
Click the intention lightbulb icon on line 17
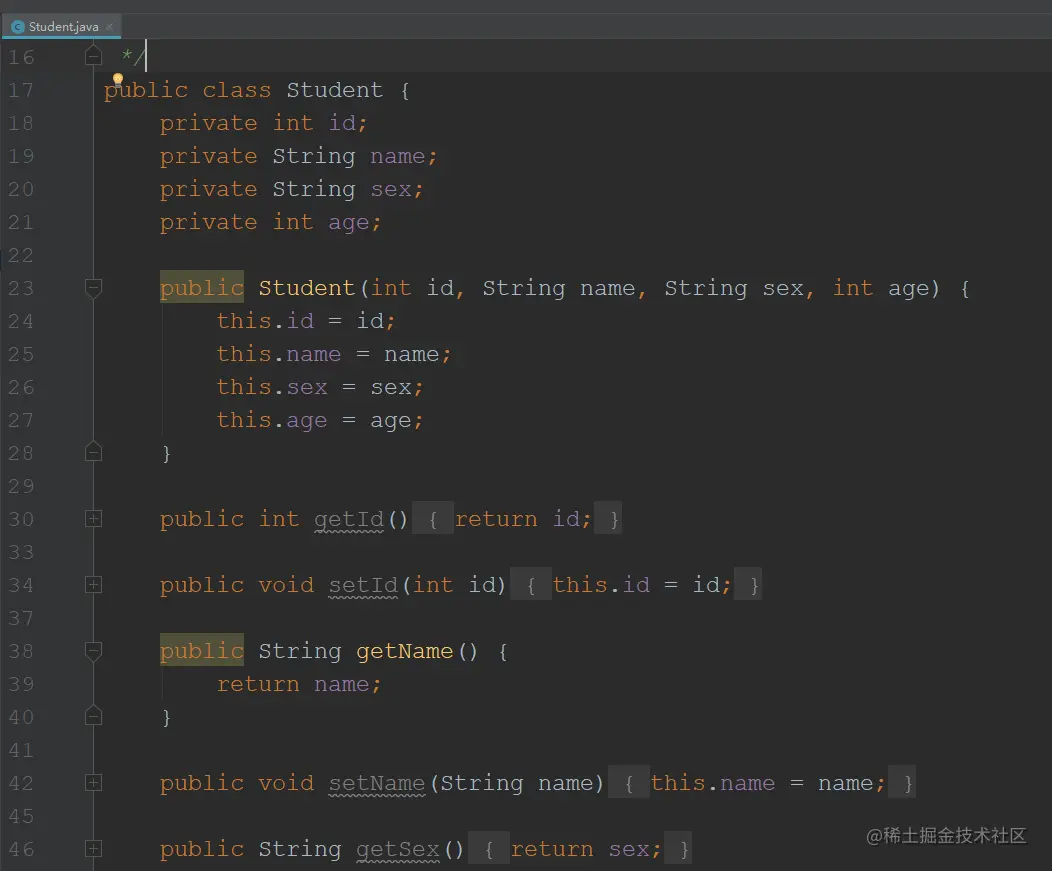tap(118, 80)
